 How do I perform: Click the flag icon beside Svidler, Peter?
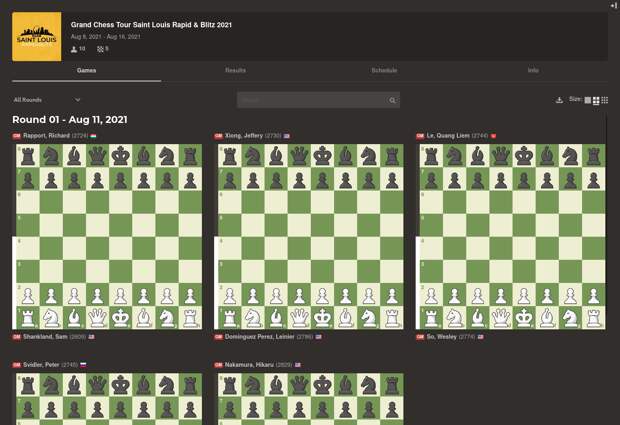pos(83,365)
